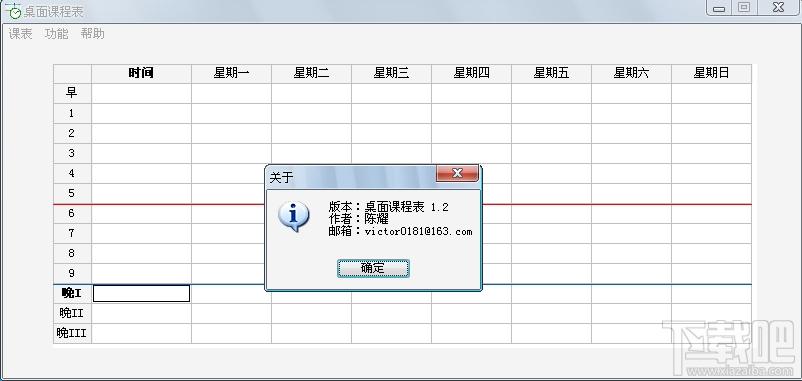Screen dimensions: 802x381
Task: Click the 星期二 cell in 晚III row
Action: click(311, 333)
